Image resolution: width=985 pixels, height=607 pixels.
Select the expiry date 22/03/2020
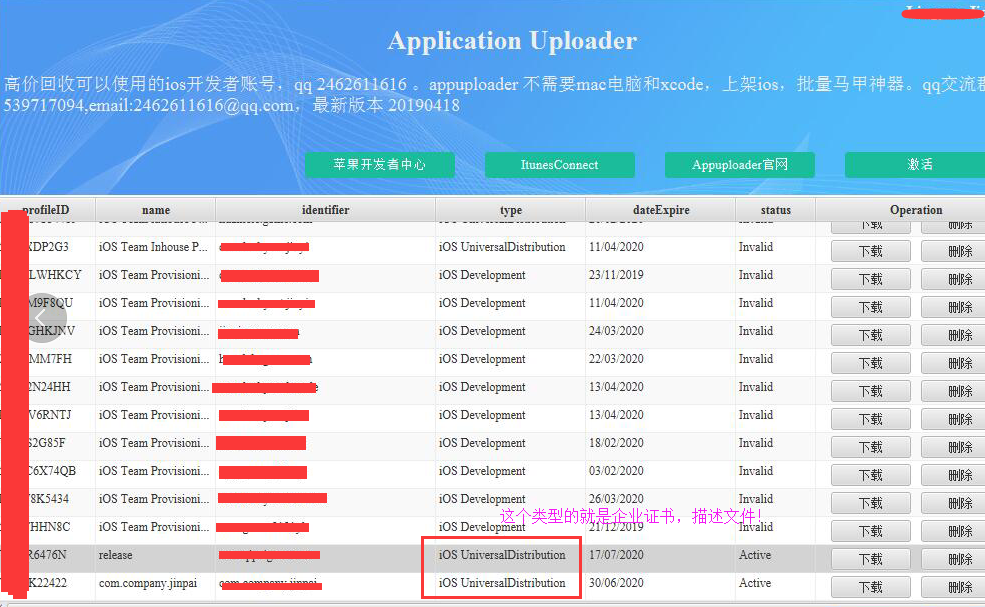[x=616, y=359]
